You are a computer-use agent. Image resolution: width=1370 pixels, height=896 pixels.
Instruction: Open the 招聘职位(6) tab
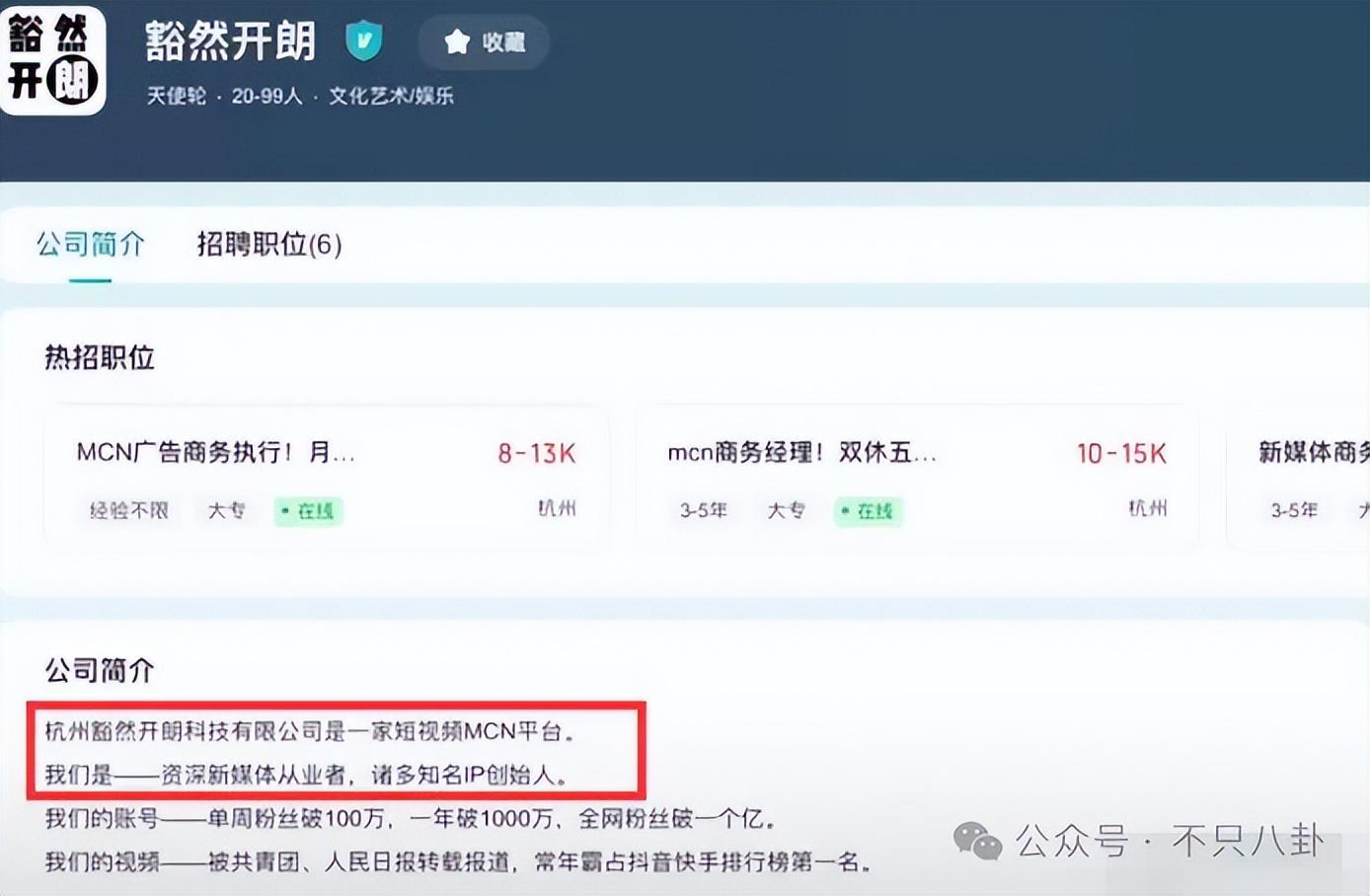click(x=269, y=244)
